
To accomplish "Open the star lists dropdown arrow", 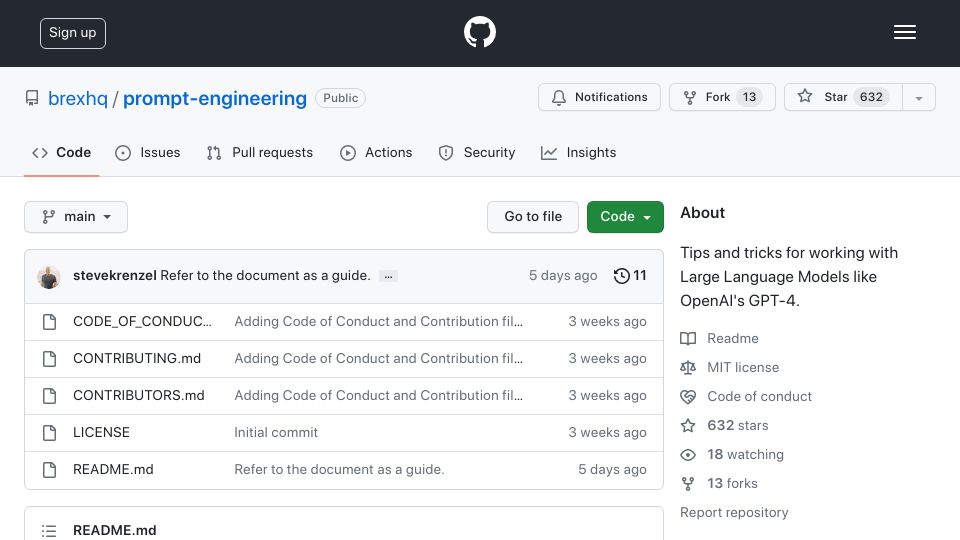I will click(918, 97).
